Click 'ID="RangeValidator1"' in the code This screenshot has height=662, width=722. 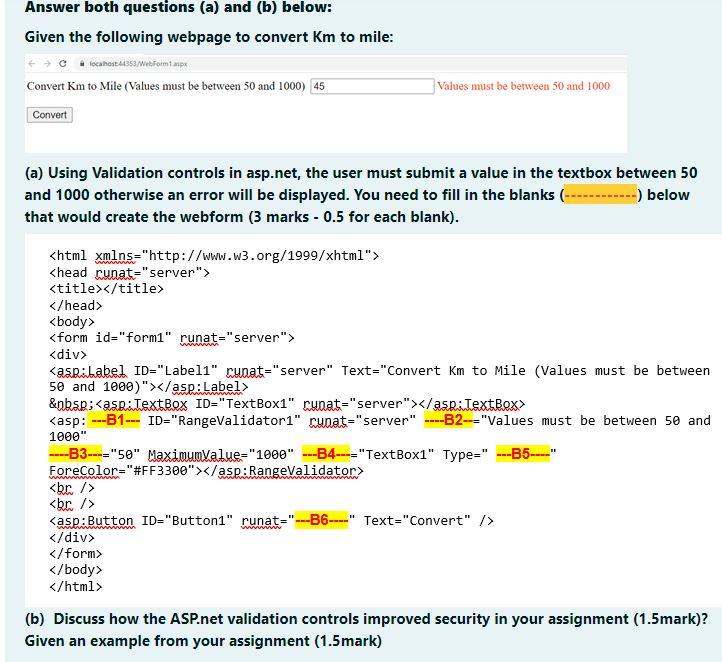[x=224, y=421]
